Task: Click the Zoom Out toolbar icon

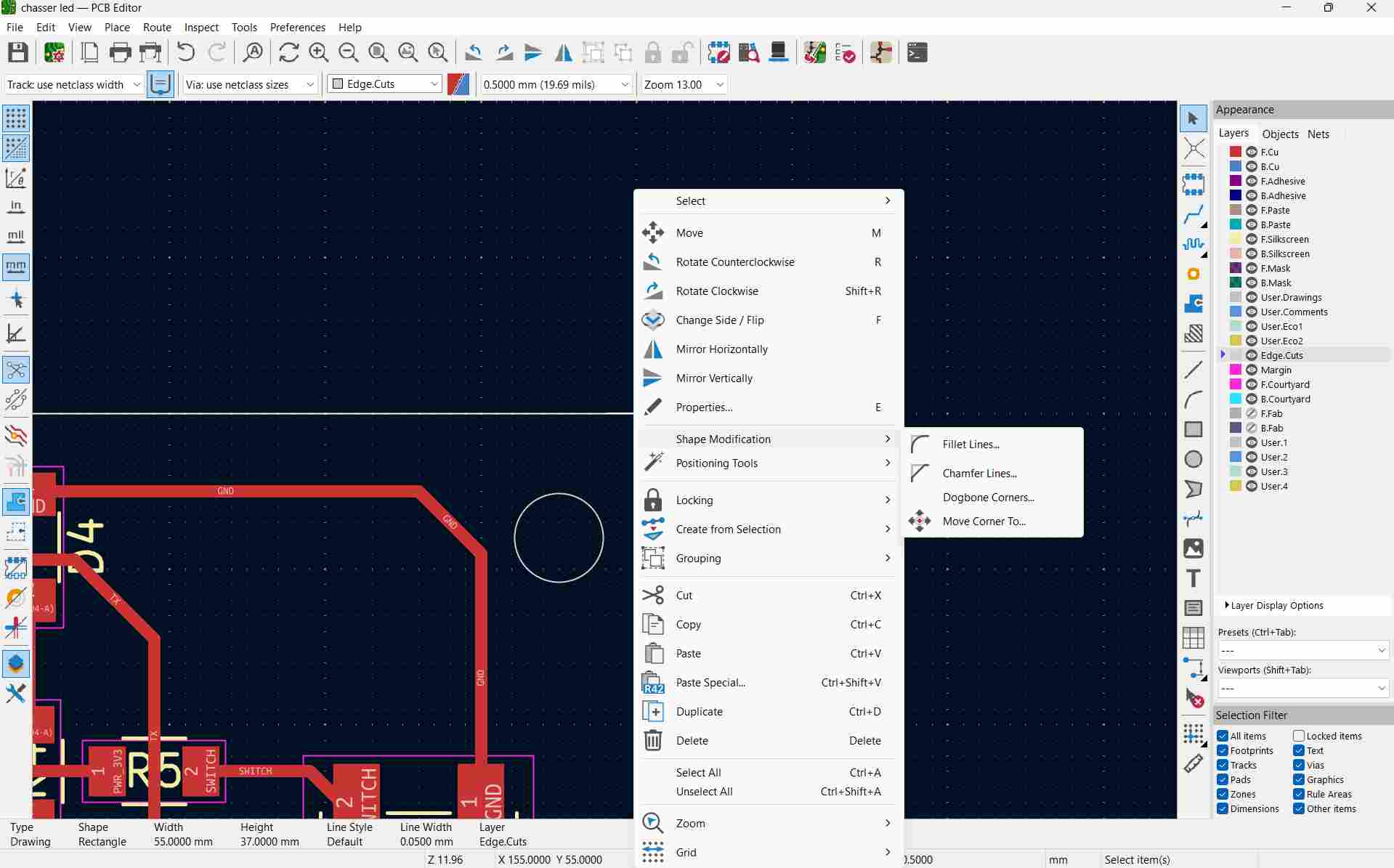Action: pos(348,52)
